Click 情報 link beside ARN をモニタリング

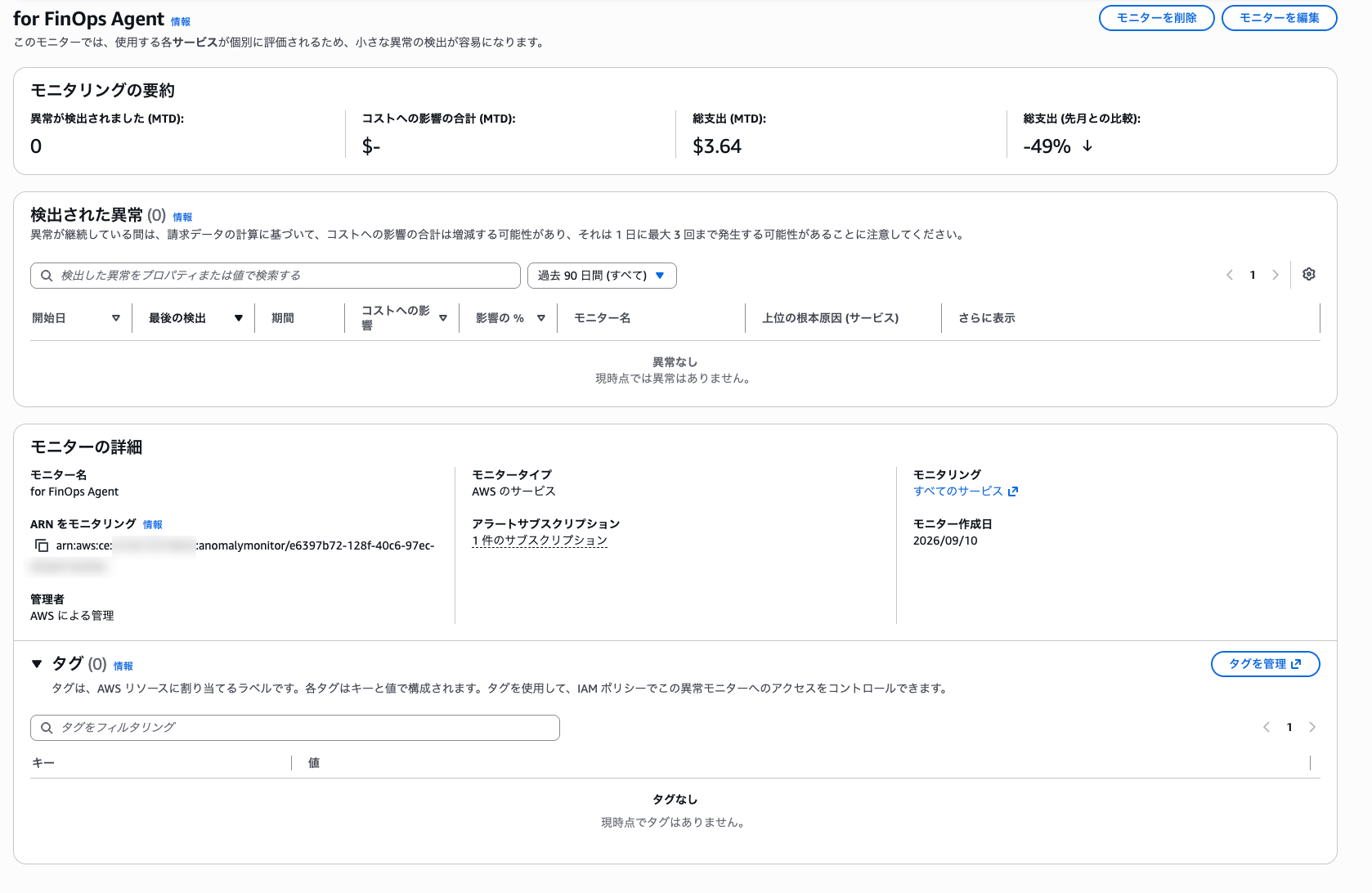point(153,525)
